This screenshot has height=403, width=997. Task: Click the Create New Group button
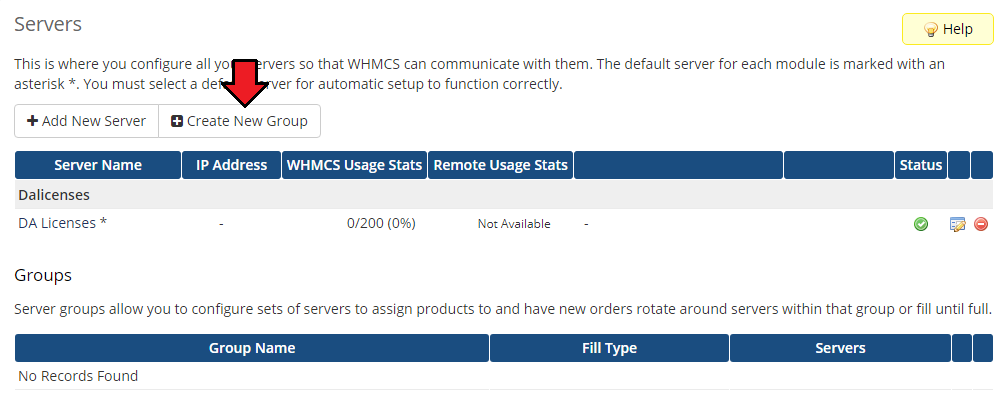(x=239, y=121)
